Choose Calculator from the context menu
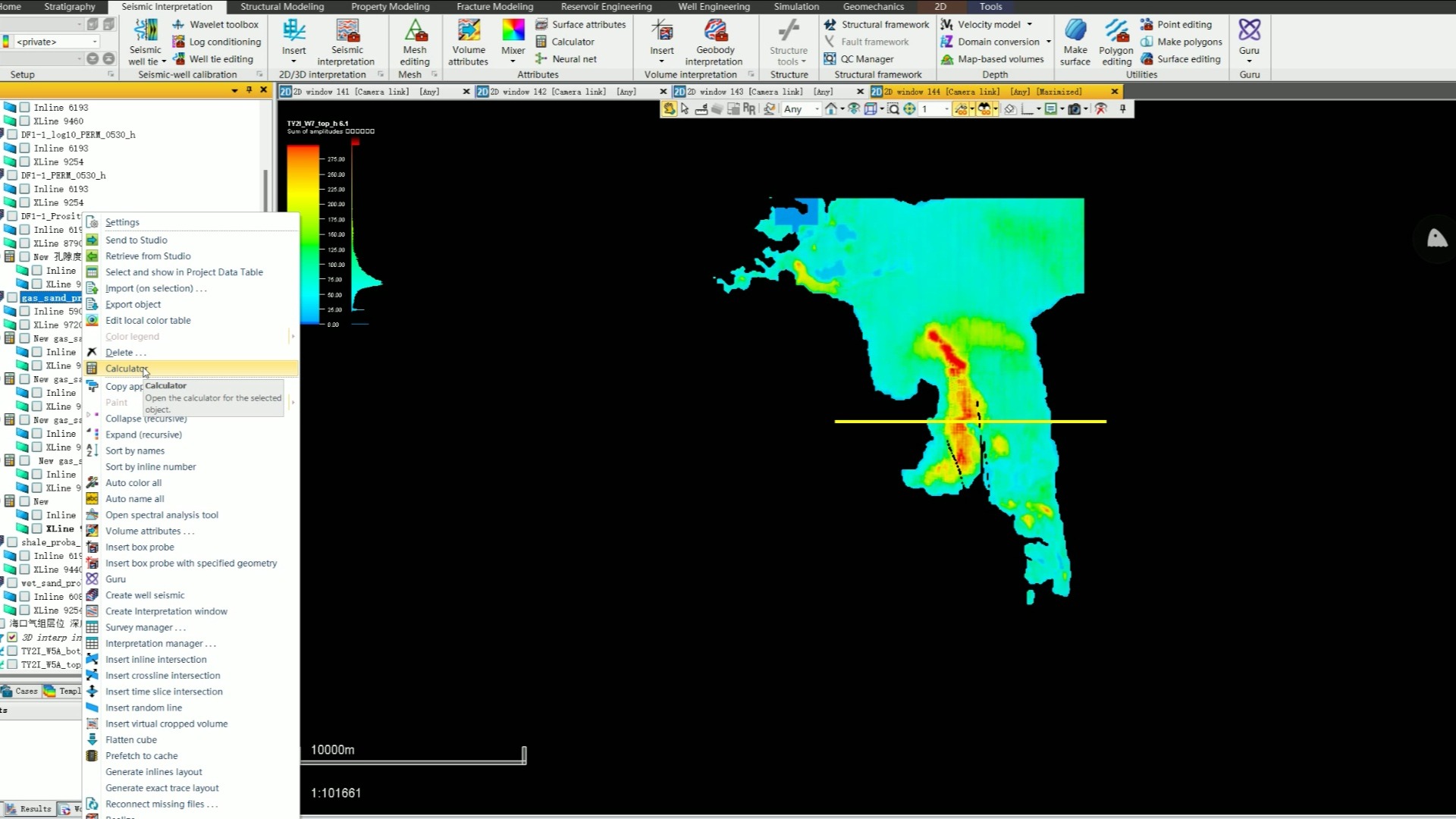 pyautogui.click(x=191, y=369)
